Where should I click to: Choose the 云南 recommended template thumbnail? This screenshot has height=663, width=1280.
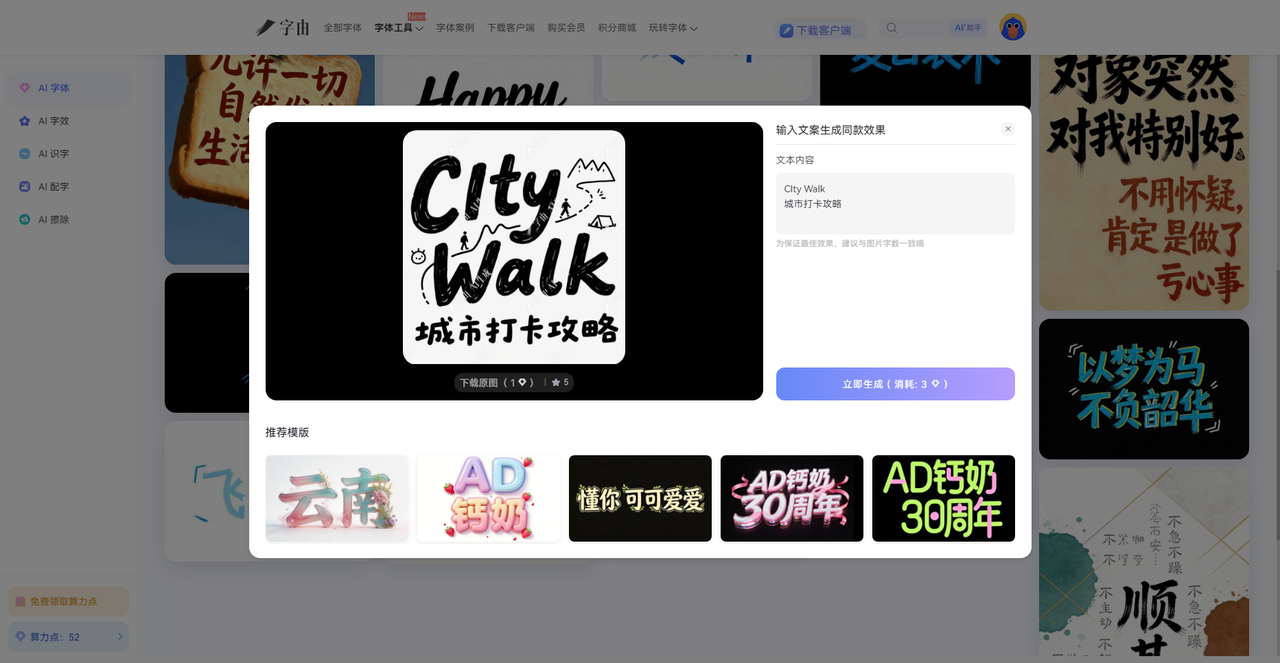tap(337, 498)
